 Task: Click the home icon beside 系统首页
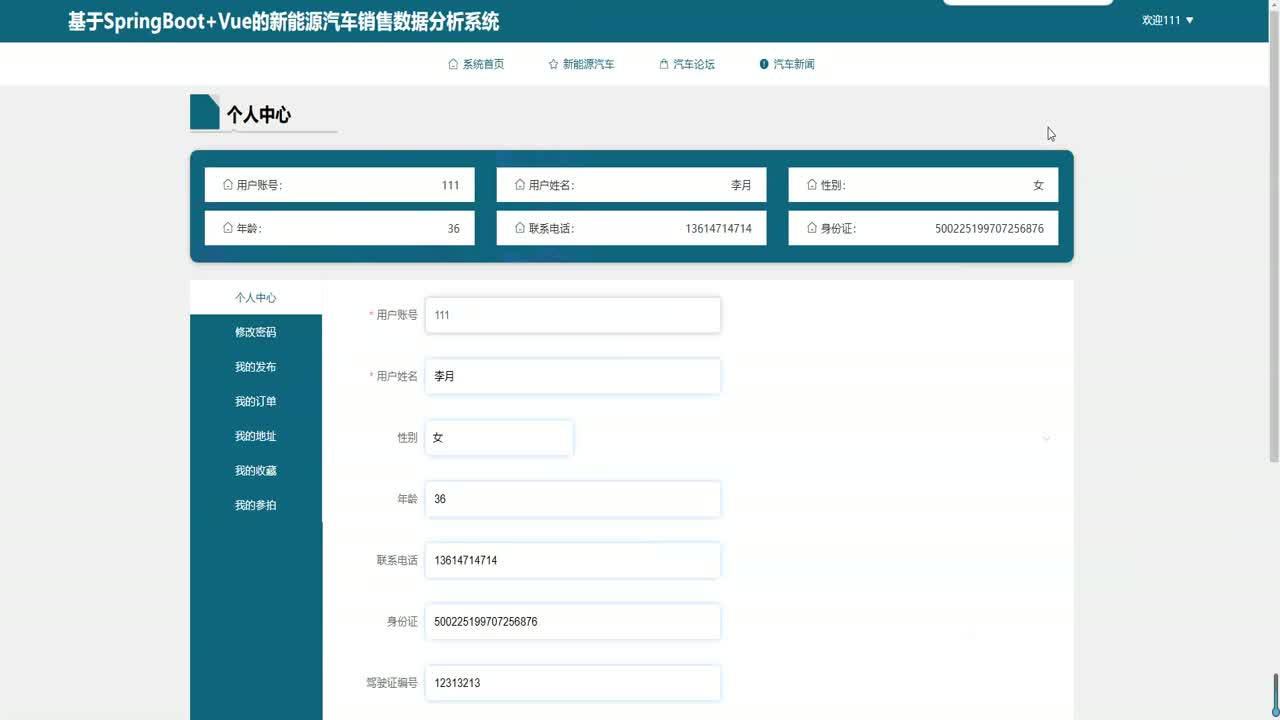(x=453, y=64)
